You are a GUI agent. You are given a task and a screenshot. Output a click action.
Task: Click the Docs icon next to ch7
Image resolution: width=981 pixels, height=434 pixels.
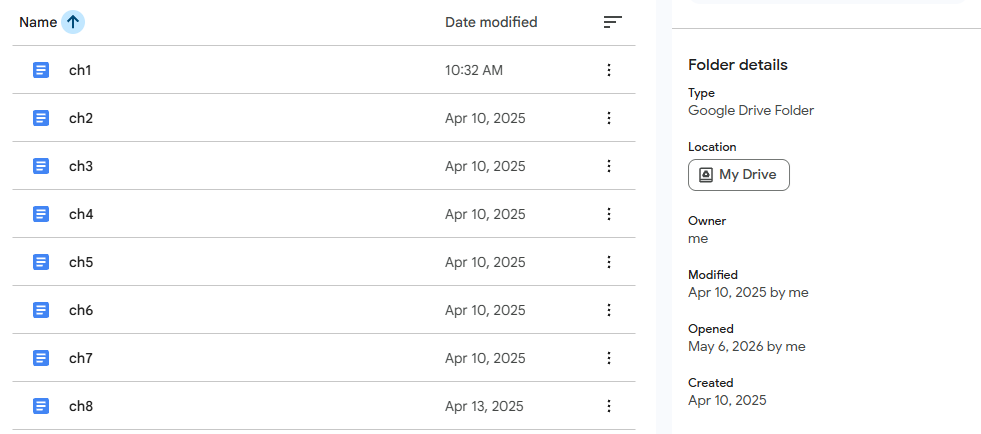coord(41,358)
